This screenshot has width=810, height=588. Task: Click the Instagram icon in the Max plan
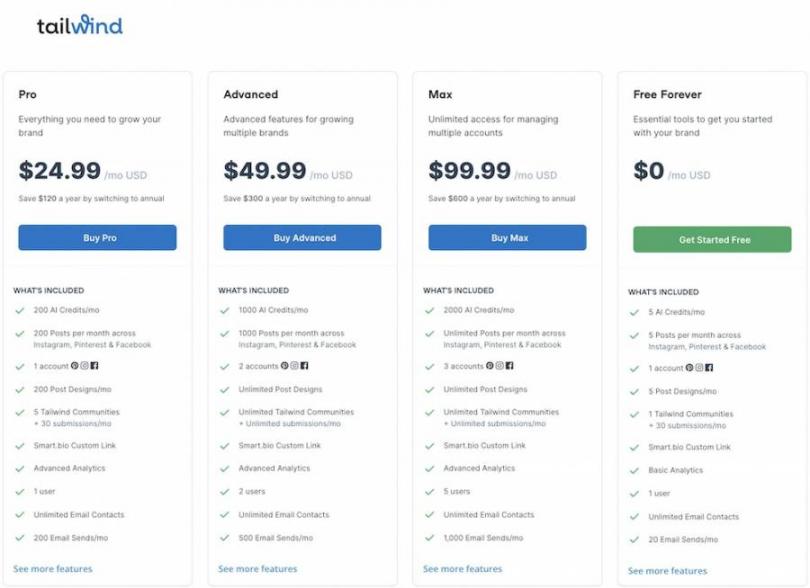[x=497, y=366]
